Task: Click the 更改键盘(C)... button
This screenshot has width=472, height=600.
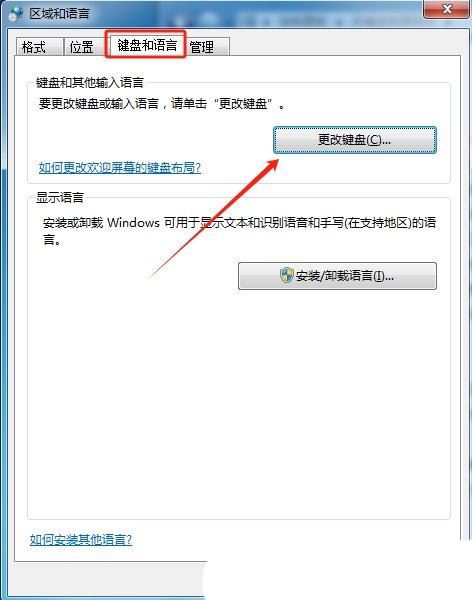Action: (x=355, y=140)
